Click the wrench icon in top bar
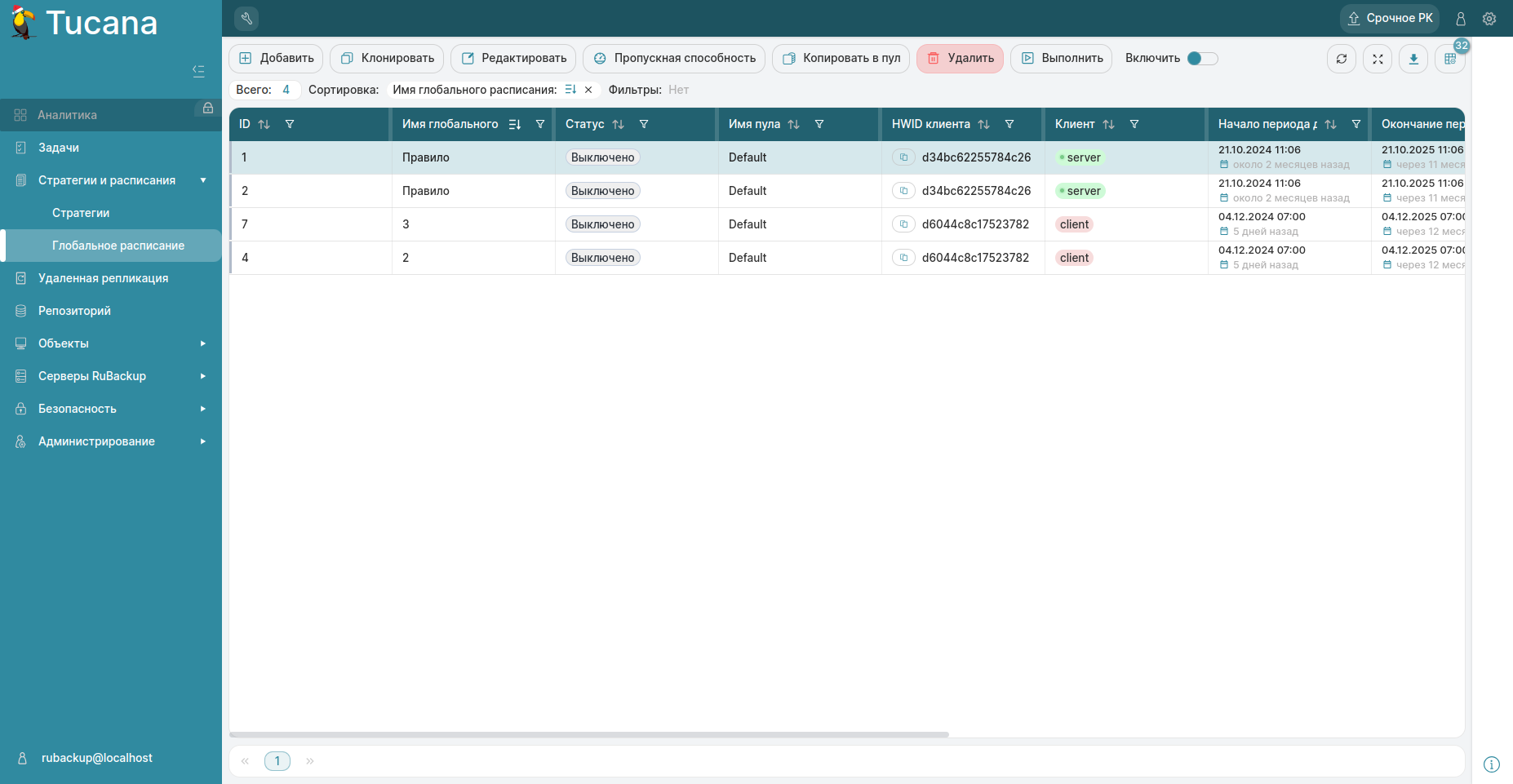This screenshot has width=1513, height=784. pyautogui.click(x=246, y=18)
